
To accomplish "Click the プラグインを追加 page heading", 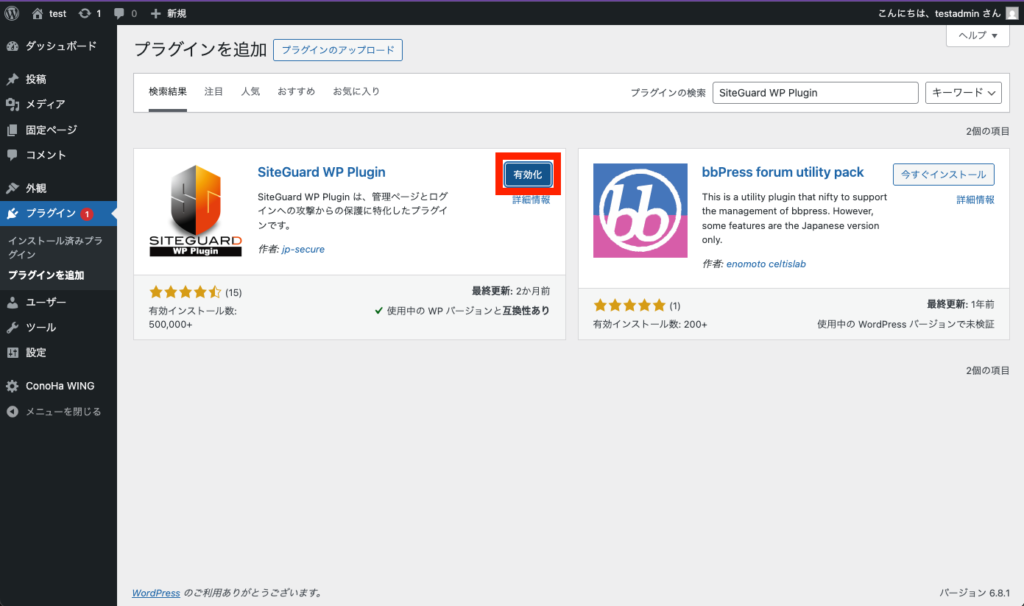I will [x=200, y=50].
